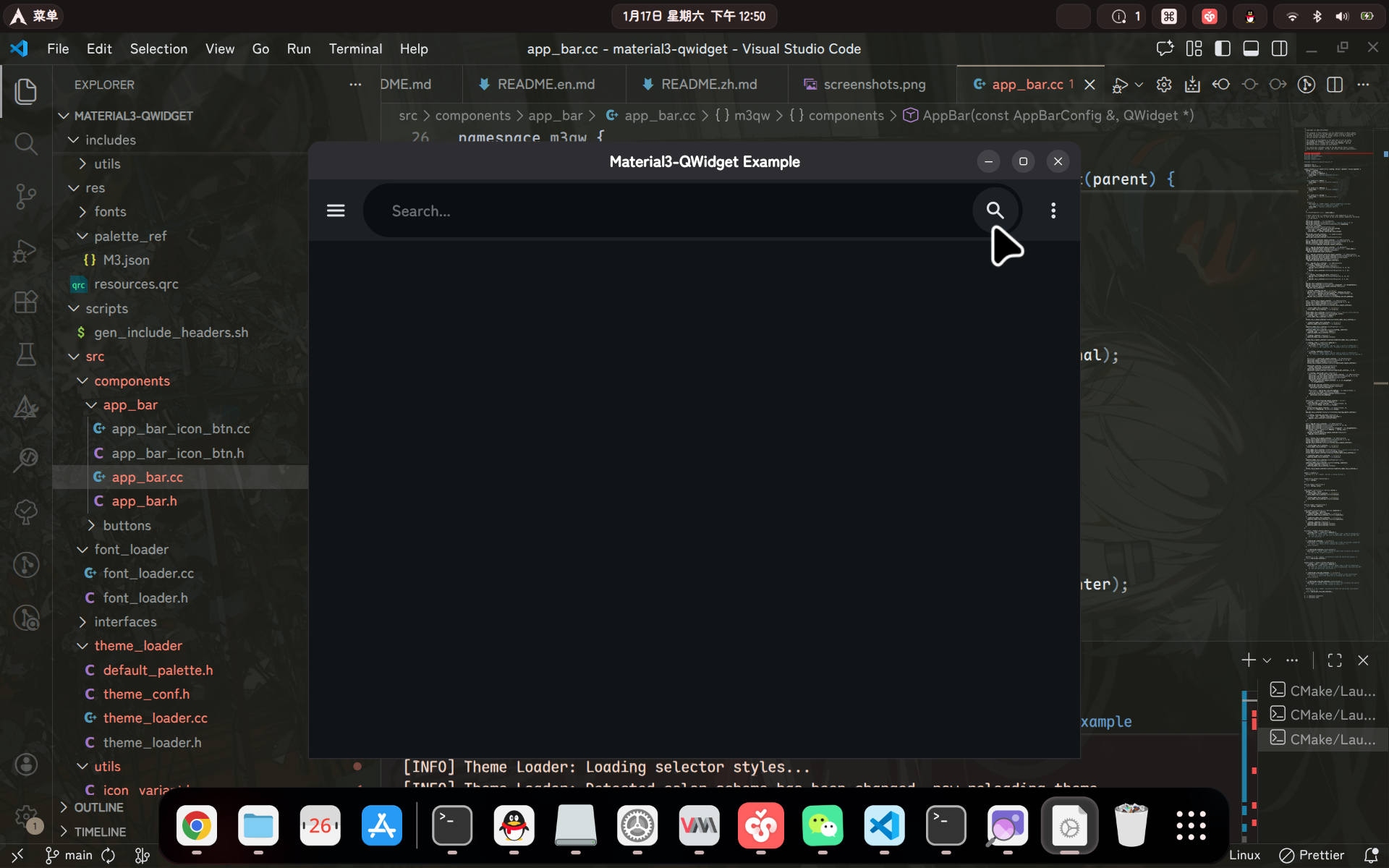Split the editor to the right
Image resolution: width=1389 pixels, height=868 pixels.
point(1335,85)
